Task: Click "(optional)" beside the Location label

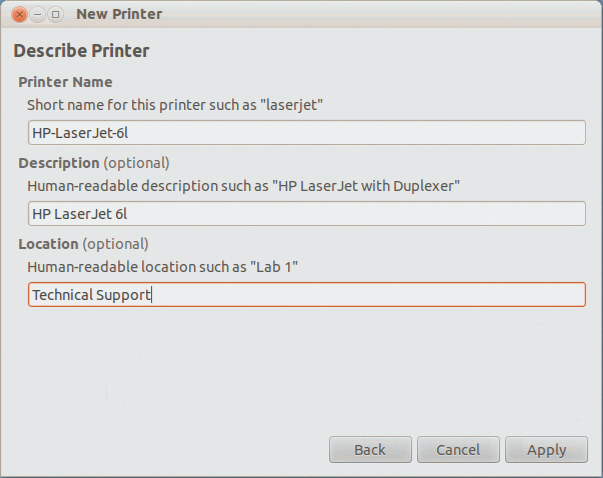Action: 115,244
